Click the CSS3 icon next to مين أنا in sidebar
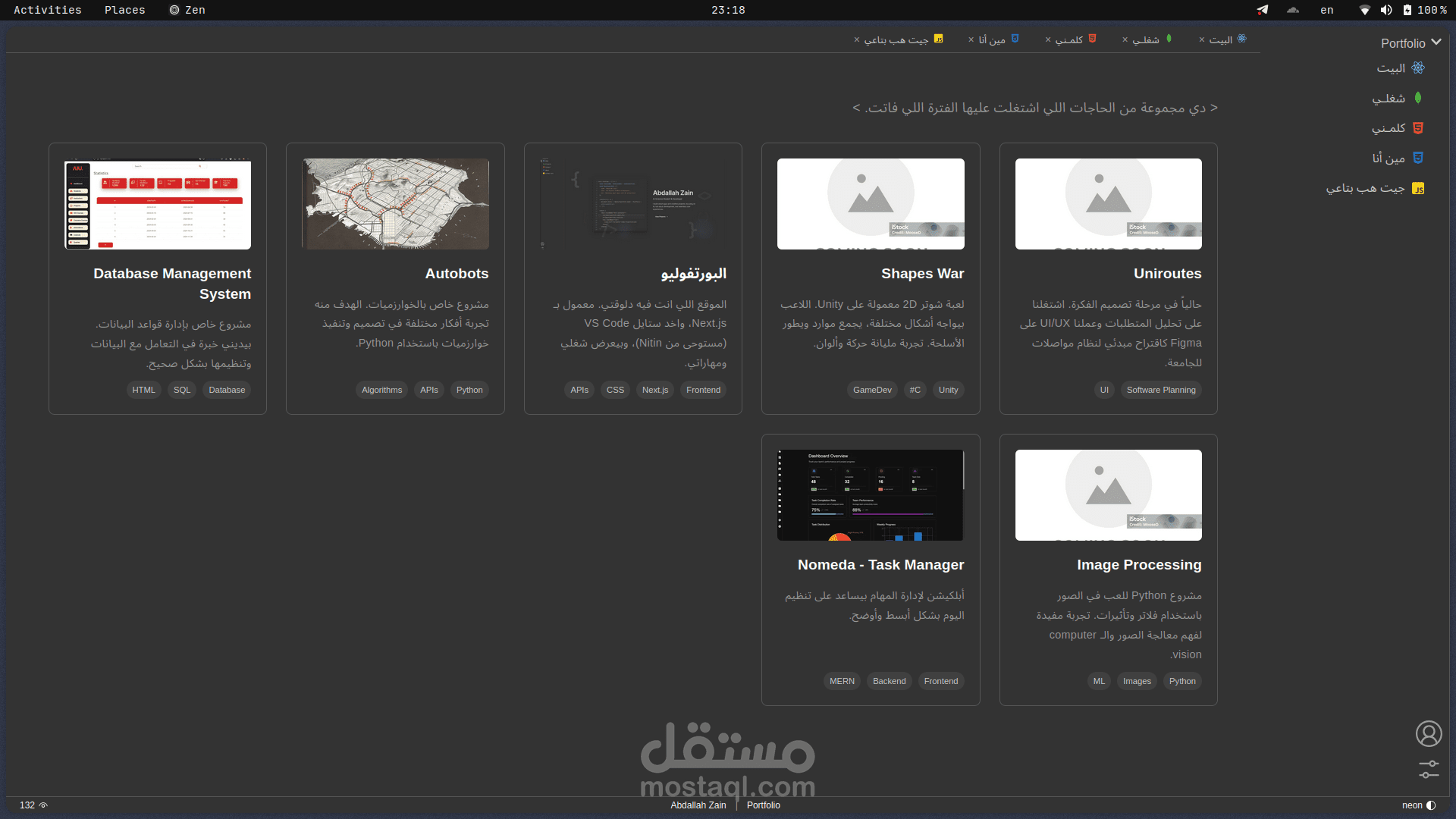Image resolution: width=1456 pixels, height=819 pixels. pyautogui.click(x=1417, y=158)
